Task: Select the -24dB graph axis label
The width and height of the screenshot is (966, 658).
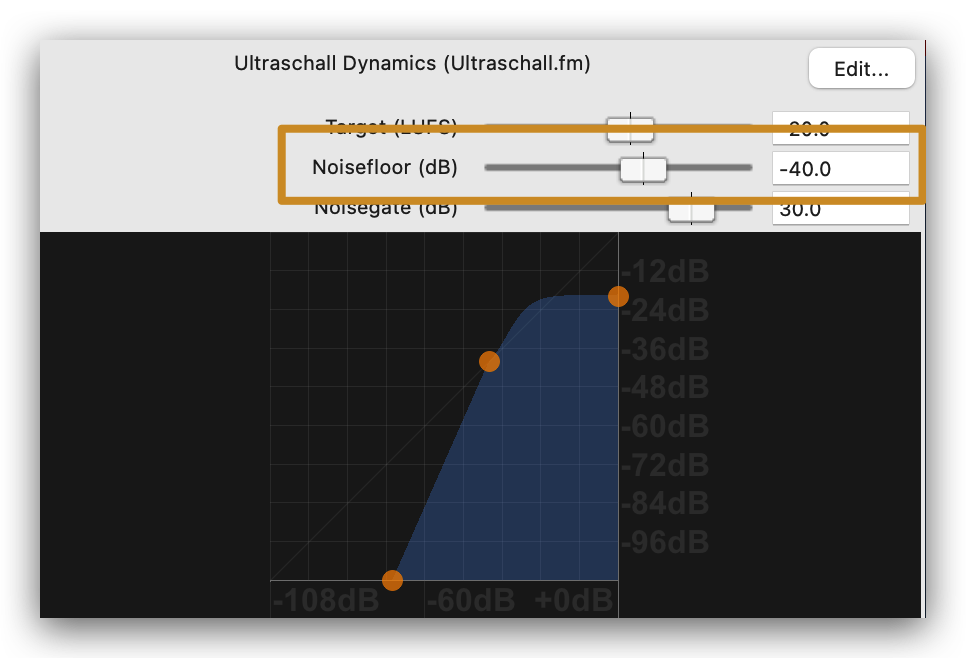Action: tap(665, 310)
